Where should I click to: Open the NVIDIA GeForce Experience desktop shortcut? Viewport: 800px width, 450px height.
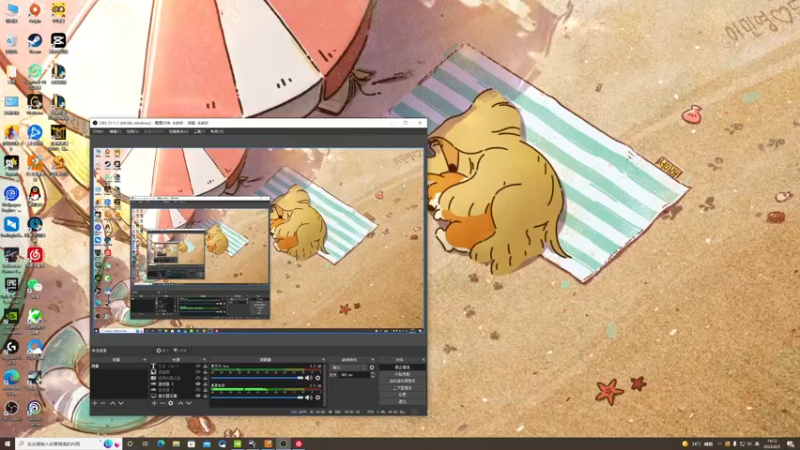[11, 319]
